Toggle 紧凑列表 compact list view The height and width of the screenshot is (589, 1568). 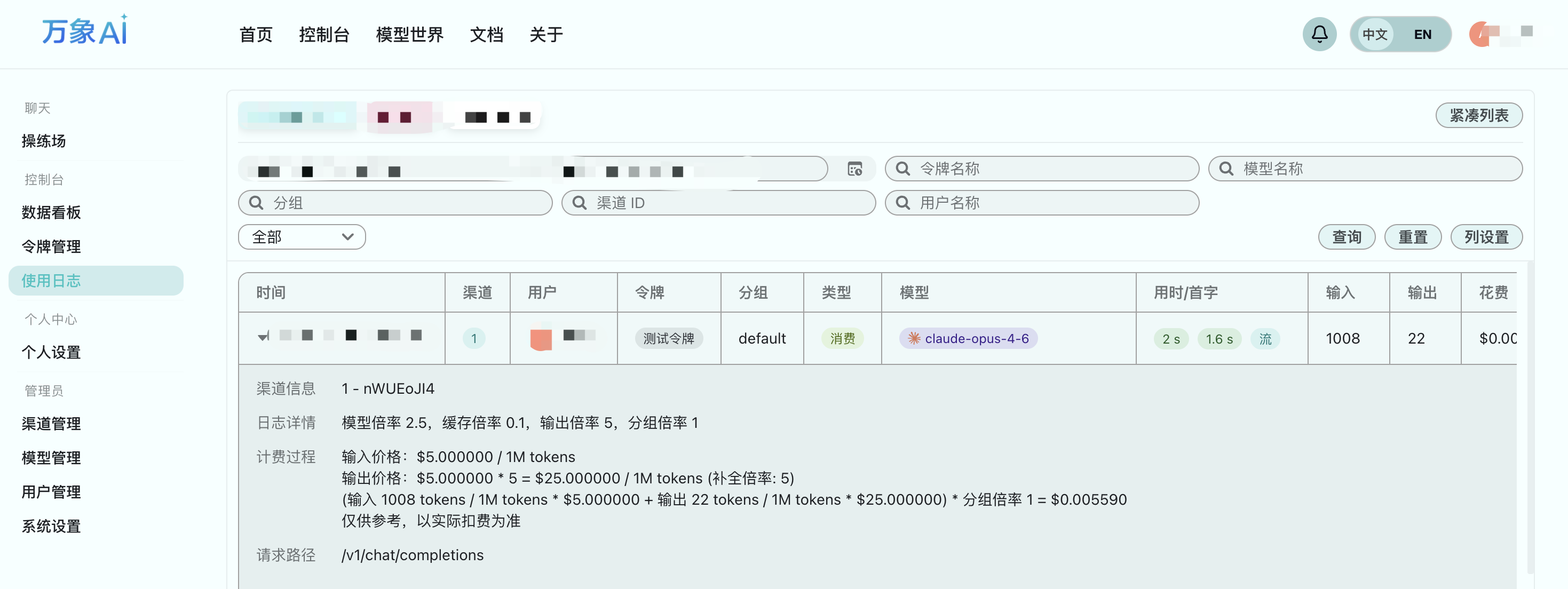tap(1478, 116)
